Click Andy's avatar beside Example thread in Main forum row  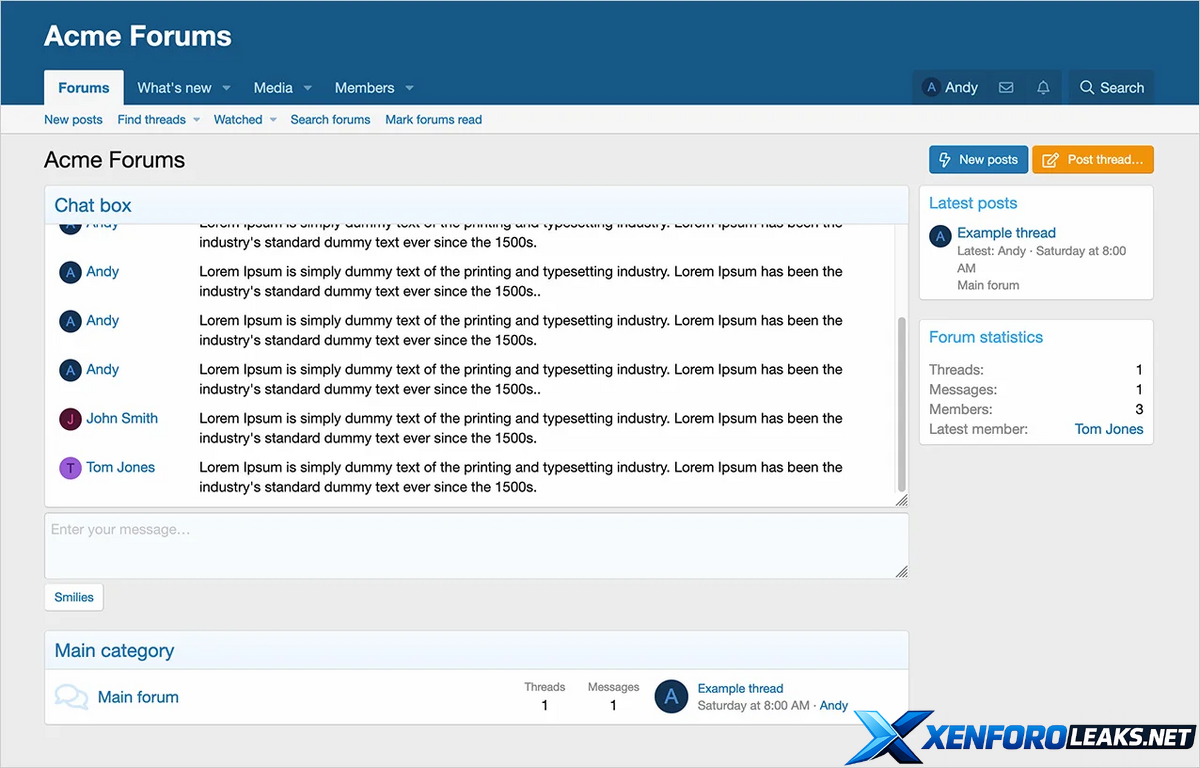tap(671, 697)
